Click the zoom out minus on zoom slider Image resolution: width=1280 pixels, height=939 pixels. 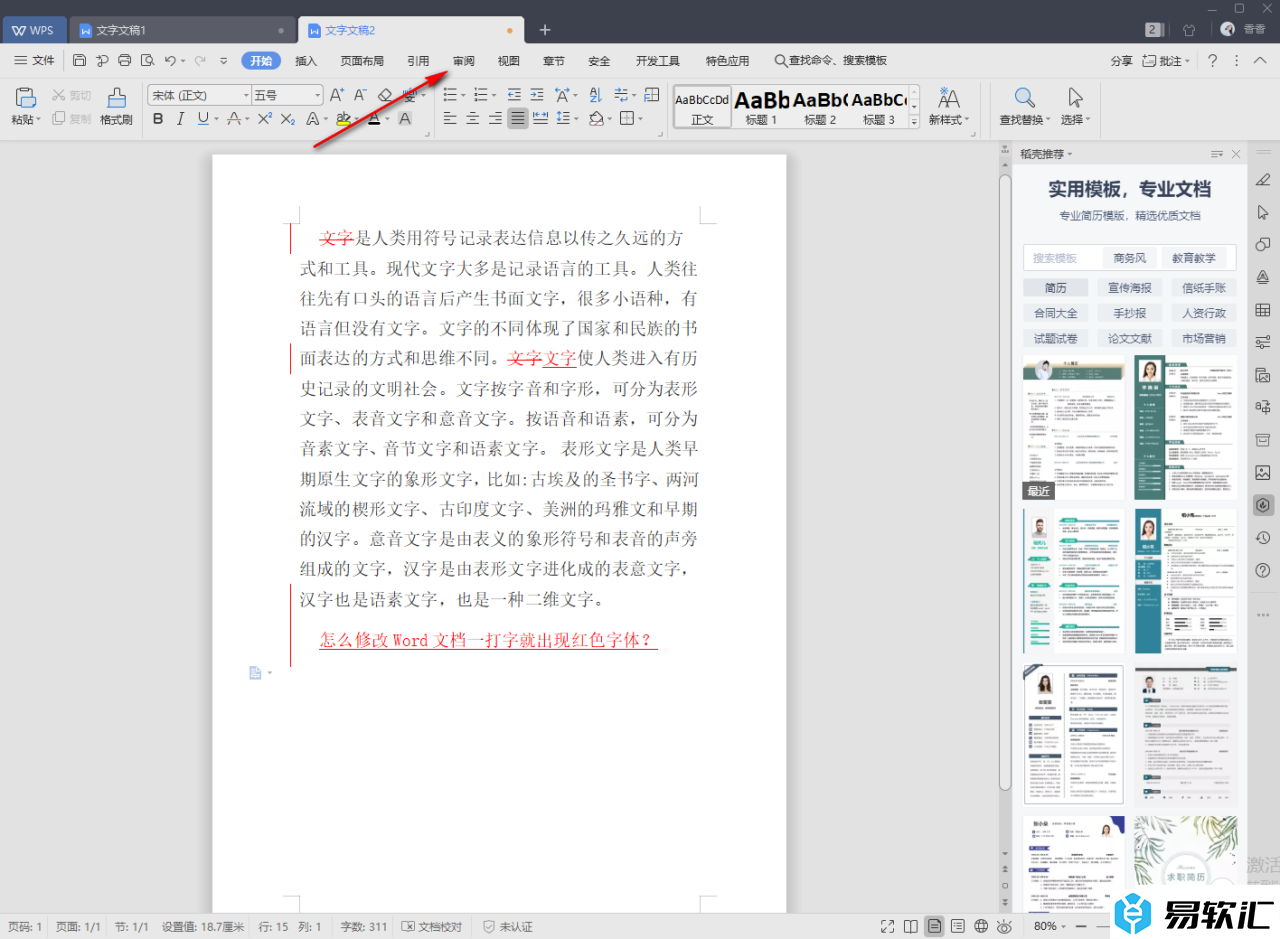[1083, 926]
